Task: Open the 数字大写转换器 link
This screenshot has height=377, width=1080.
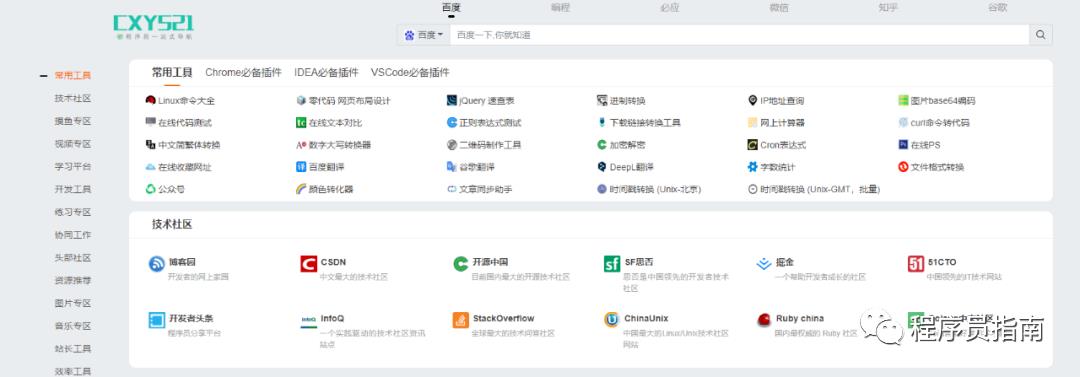Action: point(340,145)
